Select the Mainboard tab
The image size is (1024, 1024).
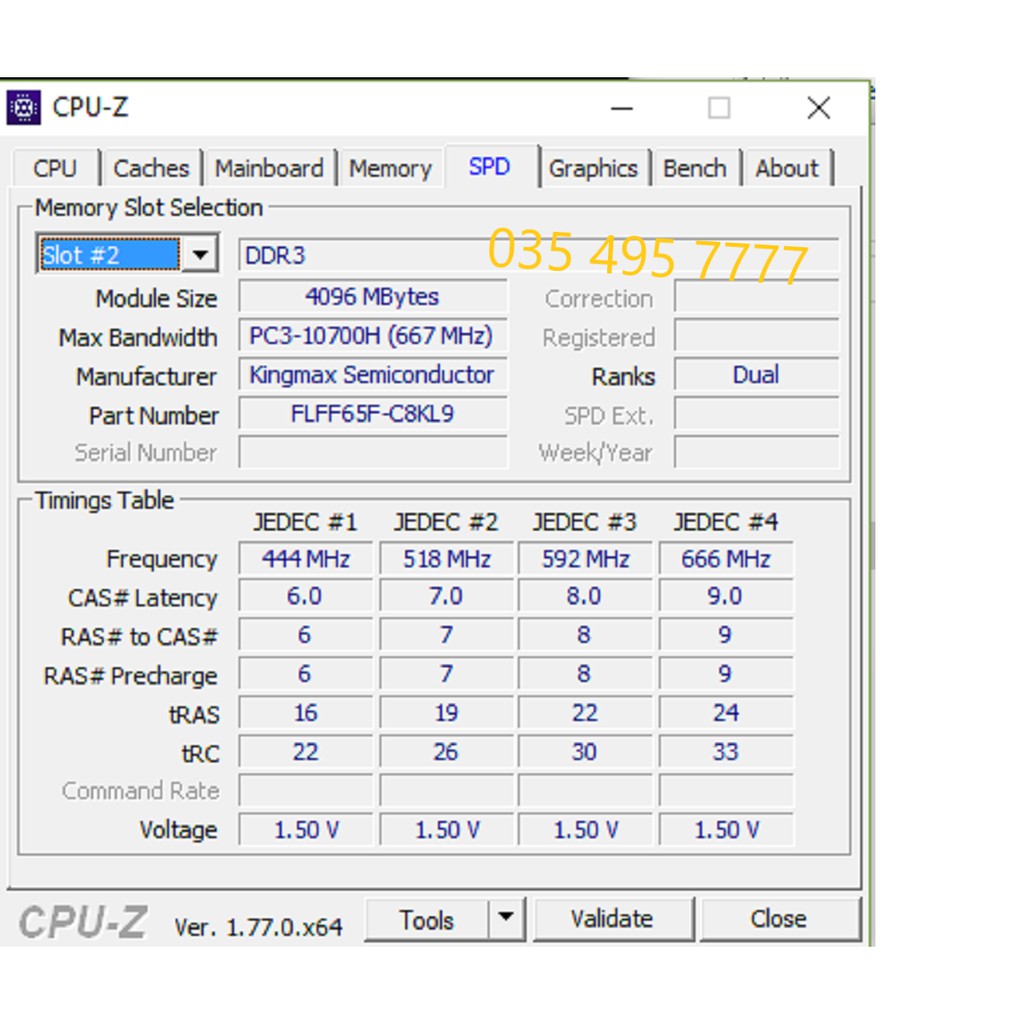[x=269, y=169]
